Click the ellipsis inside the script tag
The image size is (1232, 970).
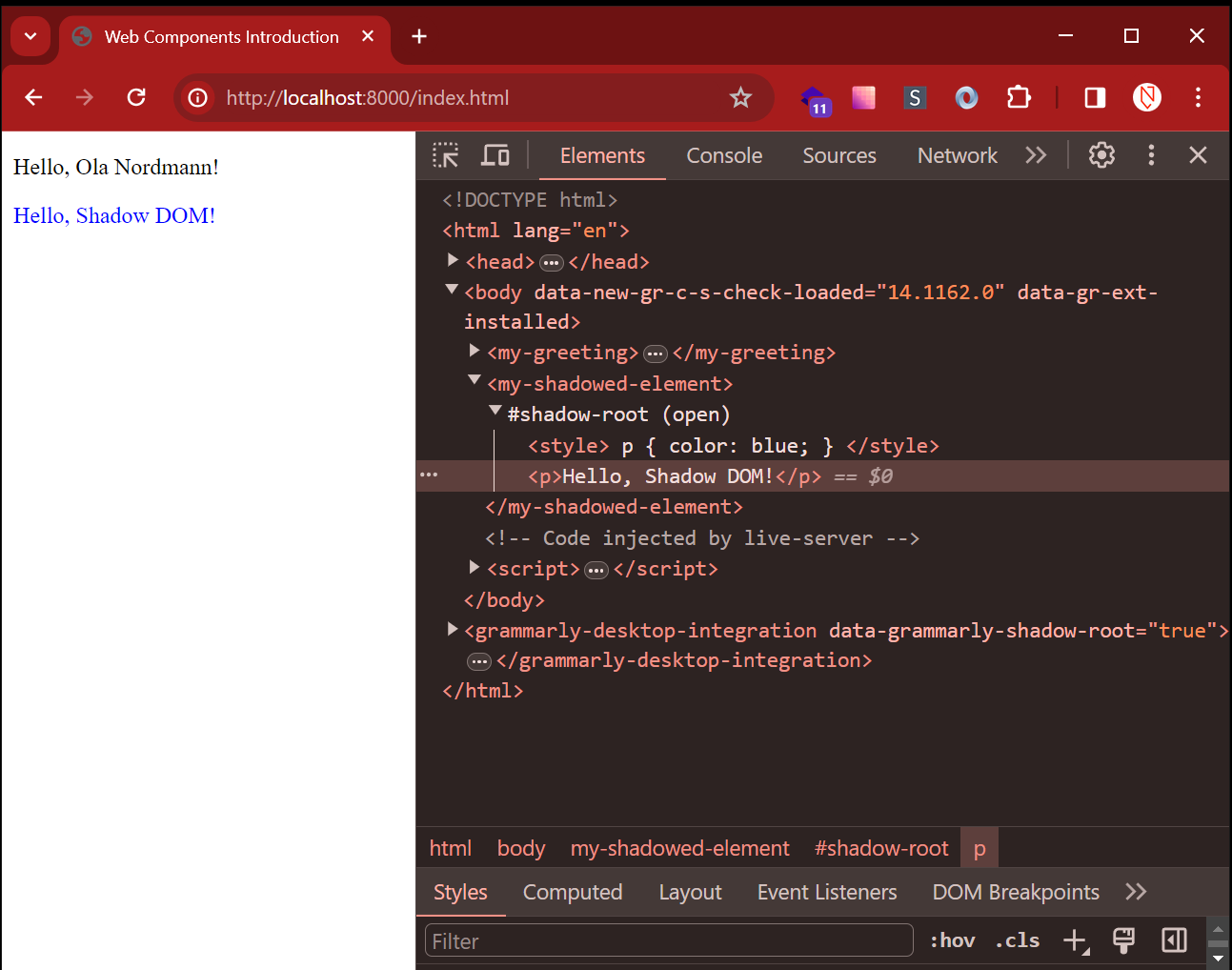[596, 571]
